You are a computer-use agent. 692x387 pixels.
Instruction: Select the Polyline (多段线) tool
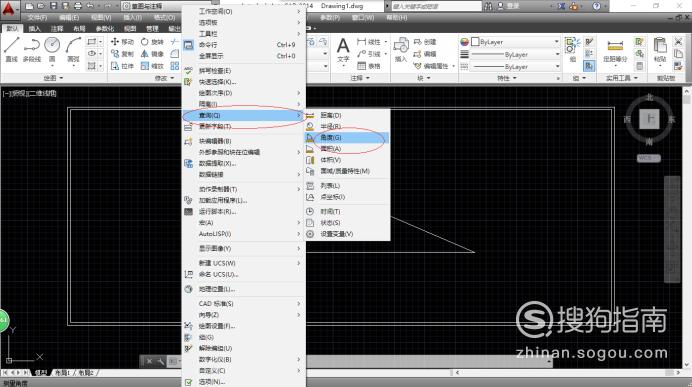31,49
